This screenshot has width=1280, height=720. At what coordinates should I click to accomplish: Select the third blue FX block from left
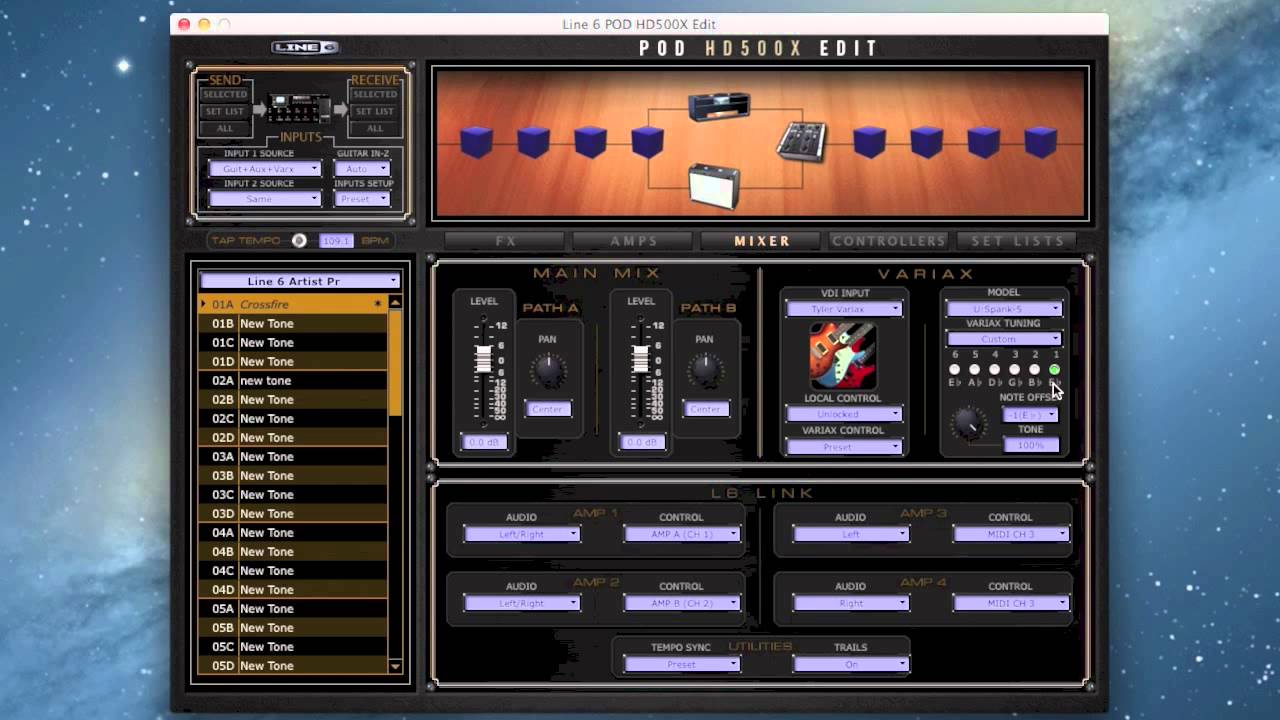point(590,142)
